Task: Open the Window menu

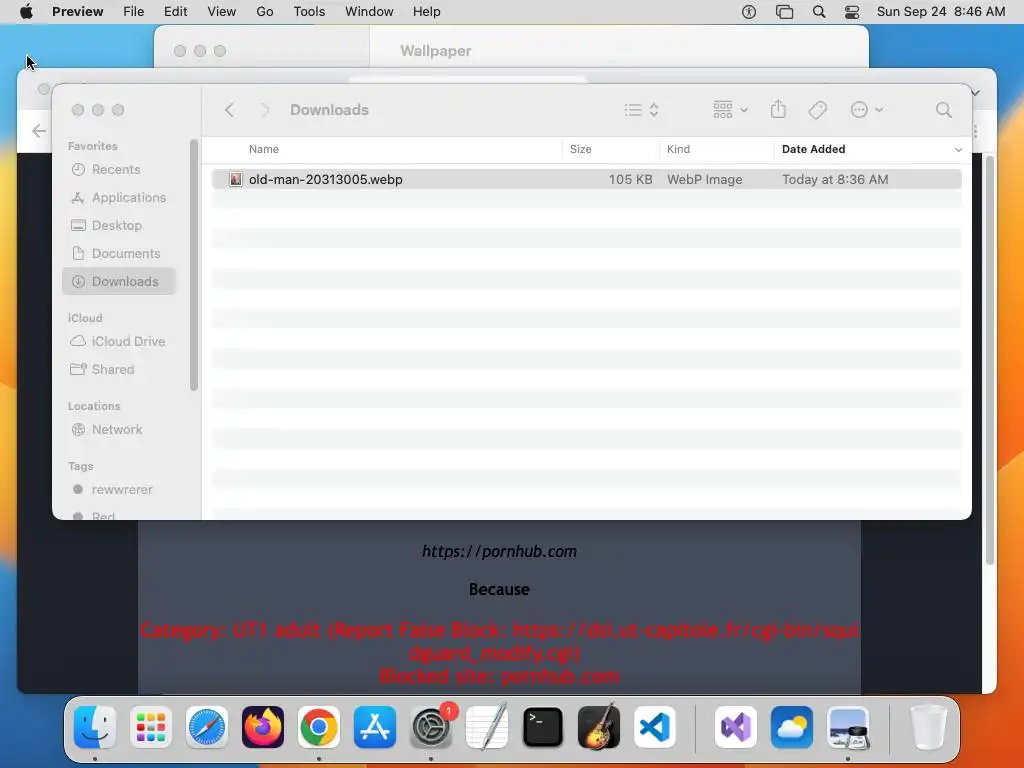Action: tap(369, 12)
